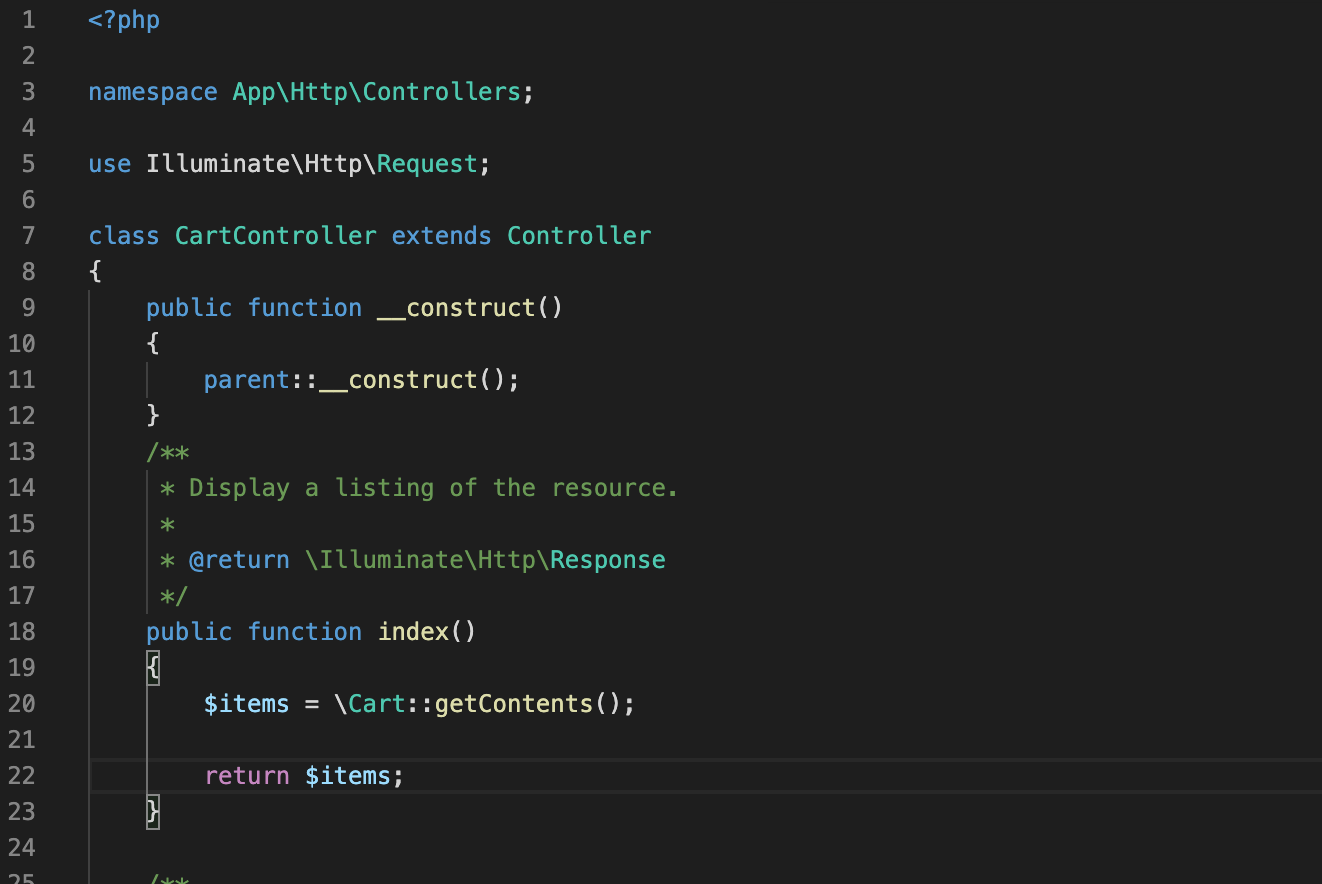Click the public keyword on line 9
Viewport: 1322px width, 884px height.
point(189,308)
